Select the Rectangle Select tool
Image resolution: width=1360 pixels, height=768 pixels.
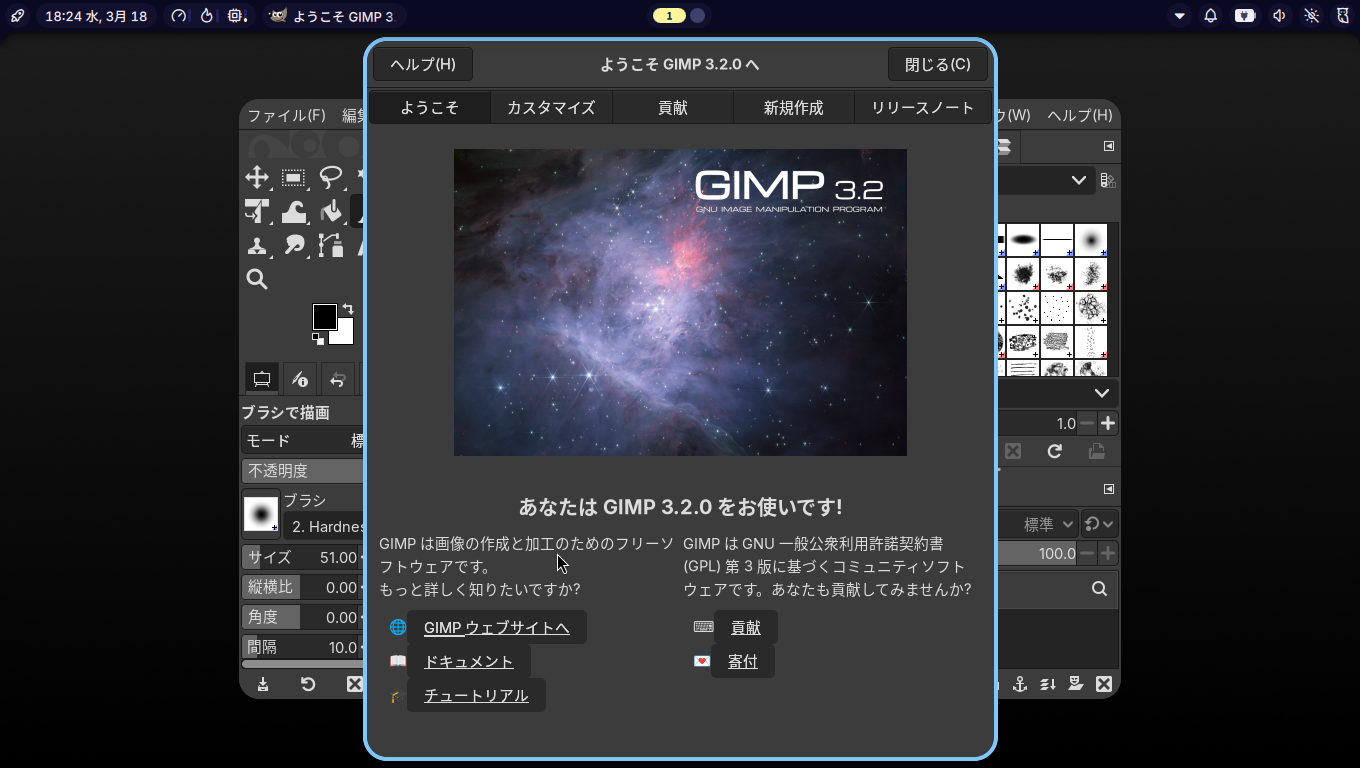pos(294,178)
